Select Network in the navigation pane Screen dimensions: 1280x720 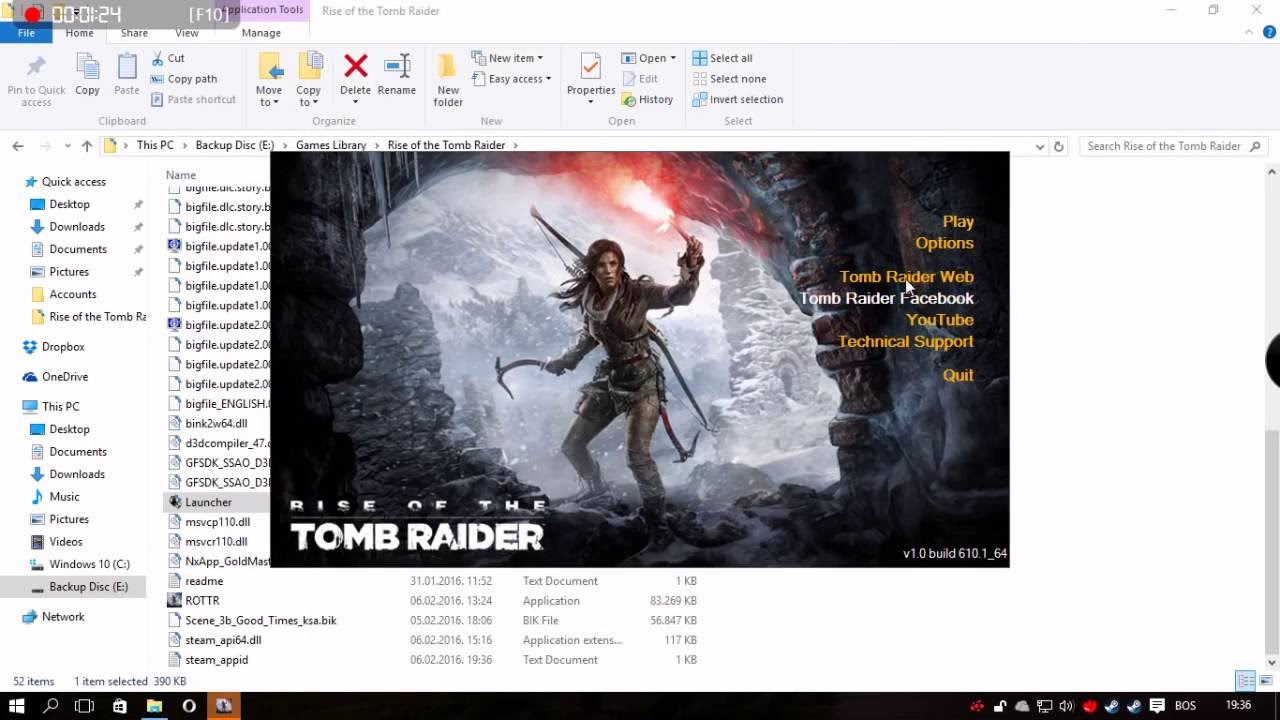tap(63, 617)
